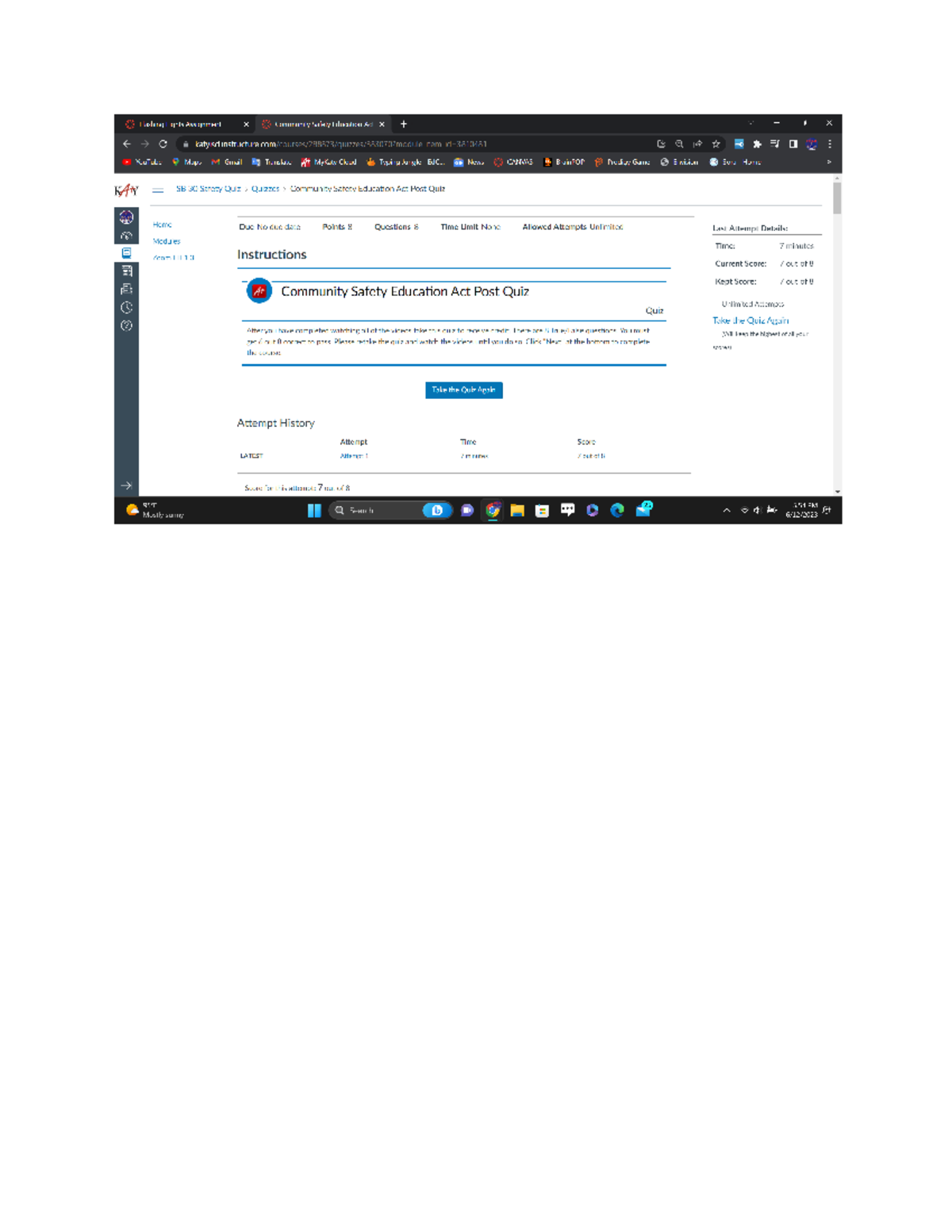Click the Courses book icon in sidebar
The width and height of the screenshot is (952, 1232).
pyautogui.click(x=126, y=253)
